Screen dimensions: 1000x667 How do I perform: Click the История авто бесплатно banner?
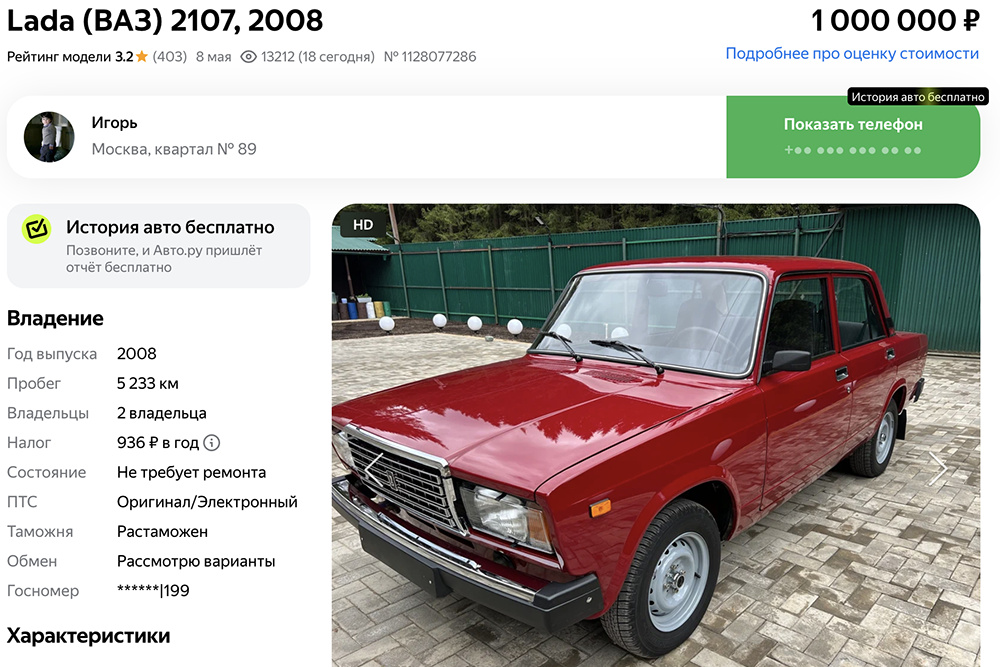158,246
